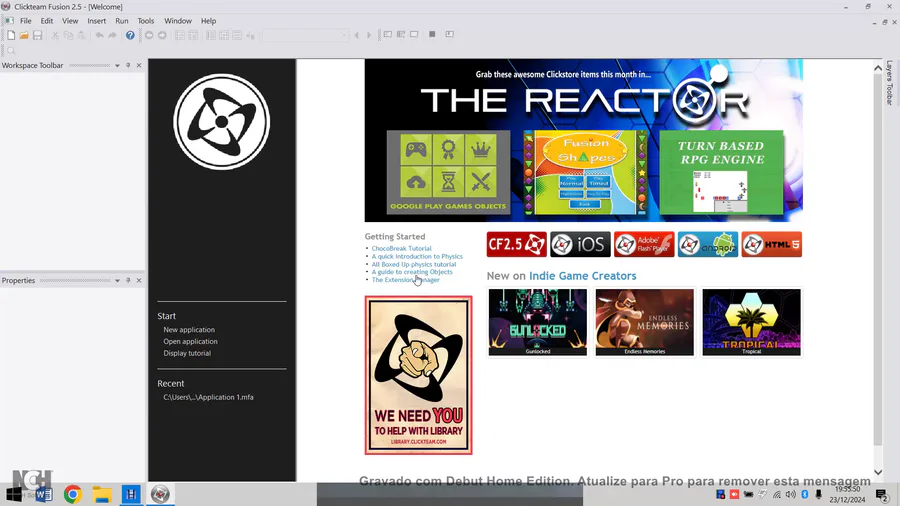Click the Cut scissors toolbar icon

tap(55, 36)
